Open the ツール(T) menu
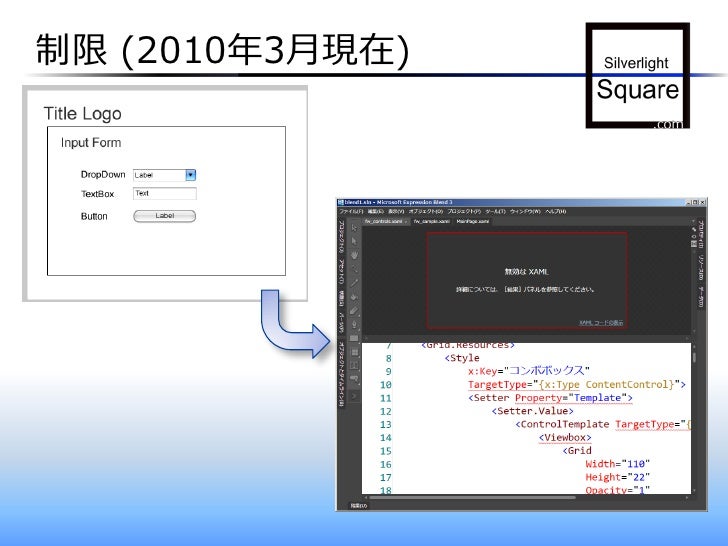728x546 pixels. [x=495, y=211]
